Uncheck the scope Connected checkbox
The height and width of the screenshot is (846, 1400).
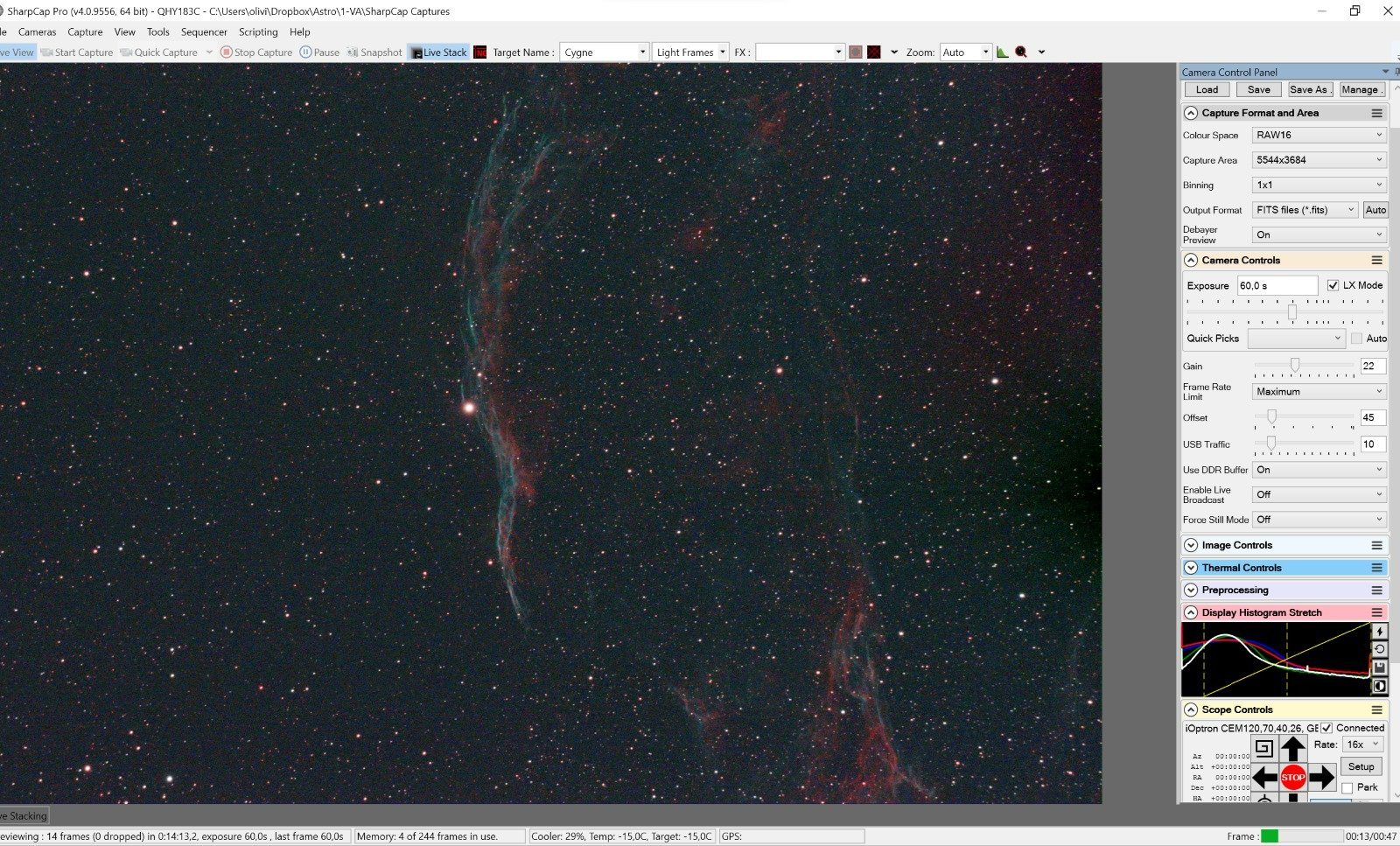coord(1326,728)
